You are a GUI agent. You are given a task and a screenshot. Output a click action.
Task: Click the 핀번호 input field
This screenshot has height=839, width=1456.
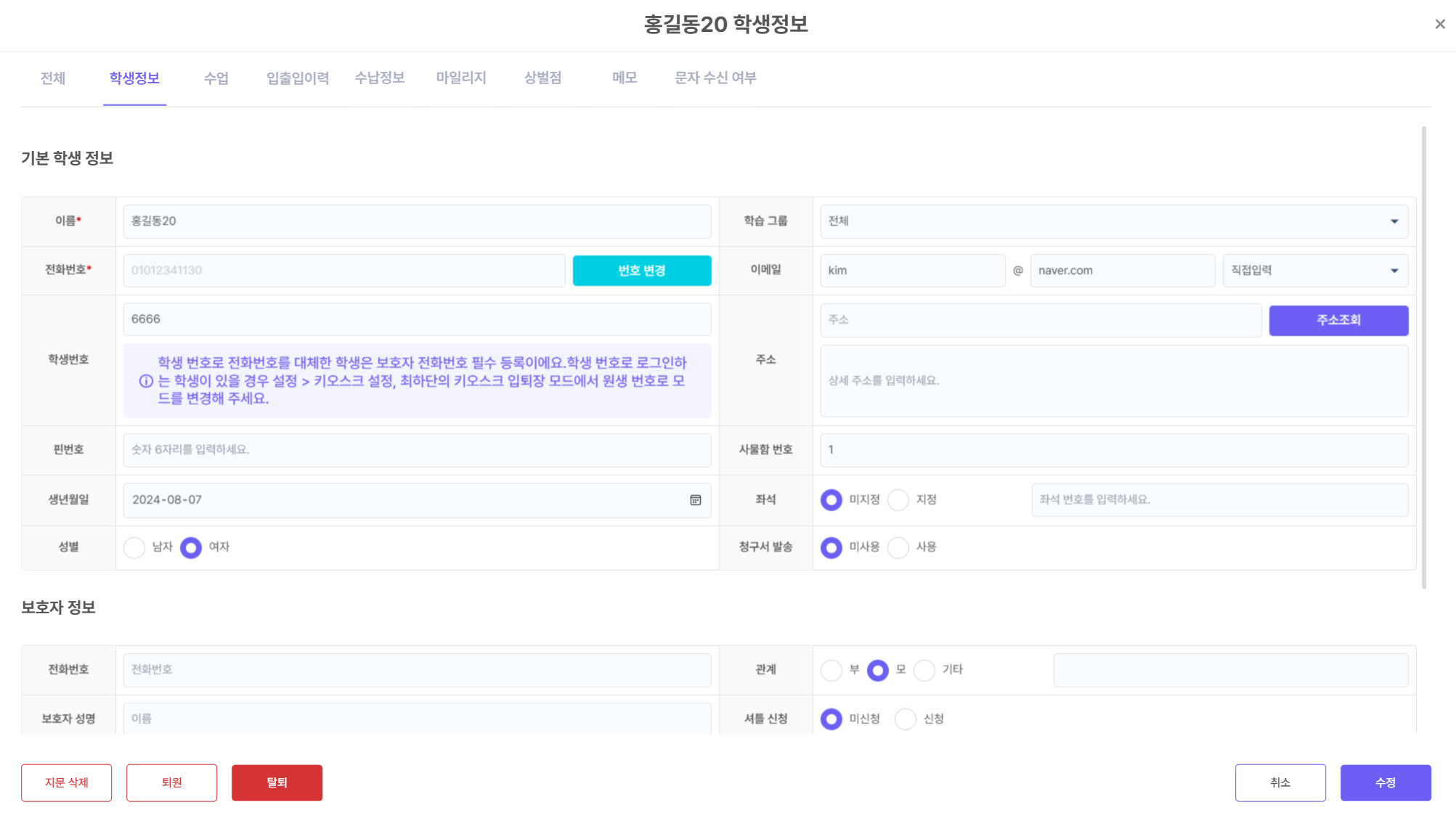coord(417,450)
